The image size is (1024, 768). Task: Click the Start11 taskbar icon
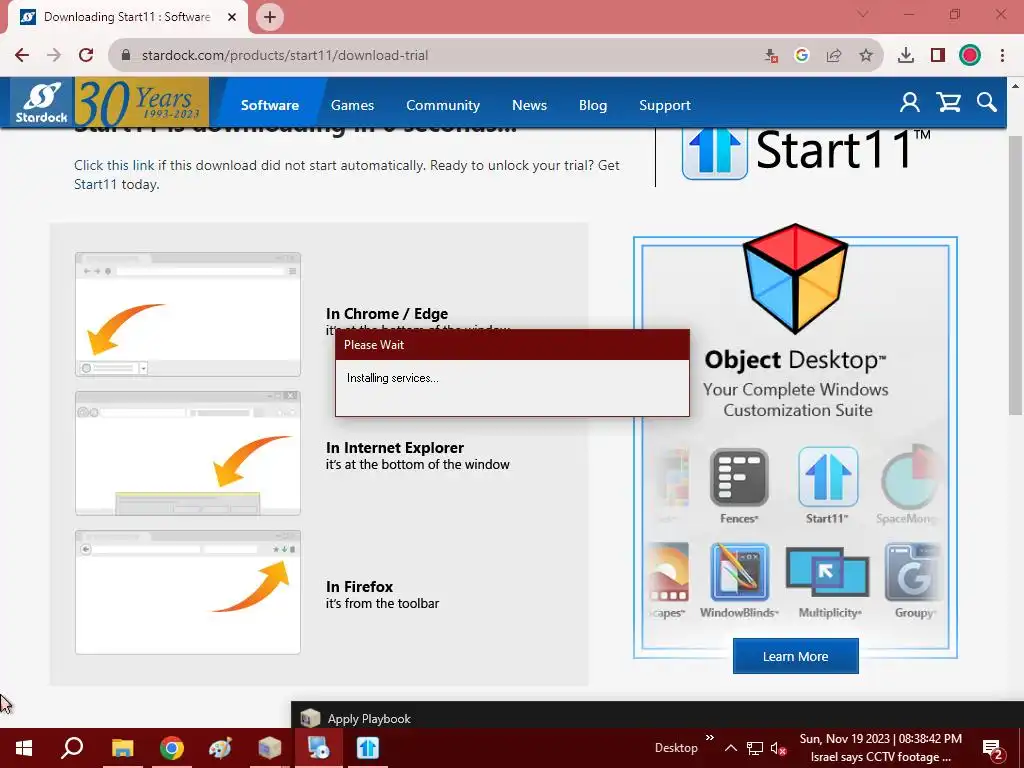point(368,748)
